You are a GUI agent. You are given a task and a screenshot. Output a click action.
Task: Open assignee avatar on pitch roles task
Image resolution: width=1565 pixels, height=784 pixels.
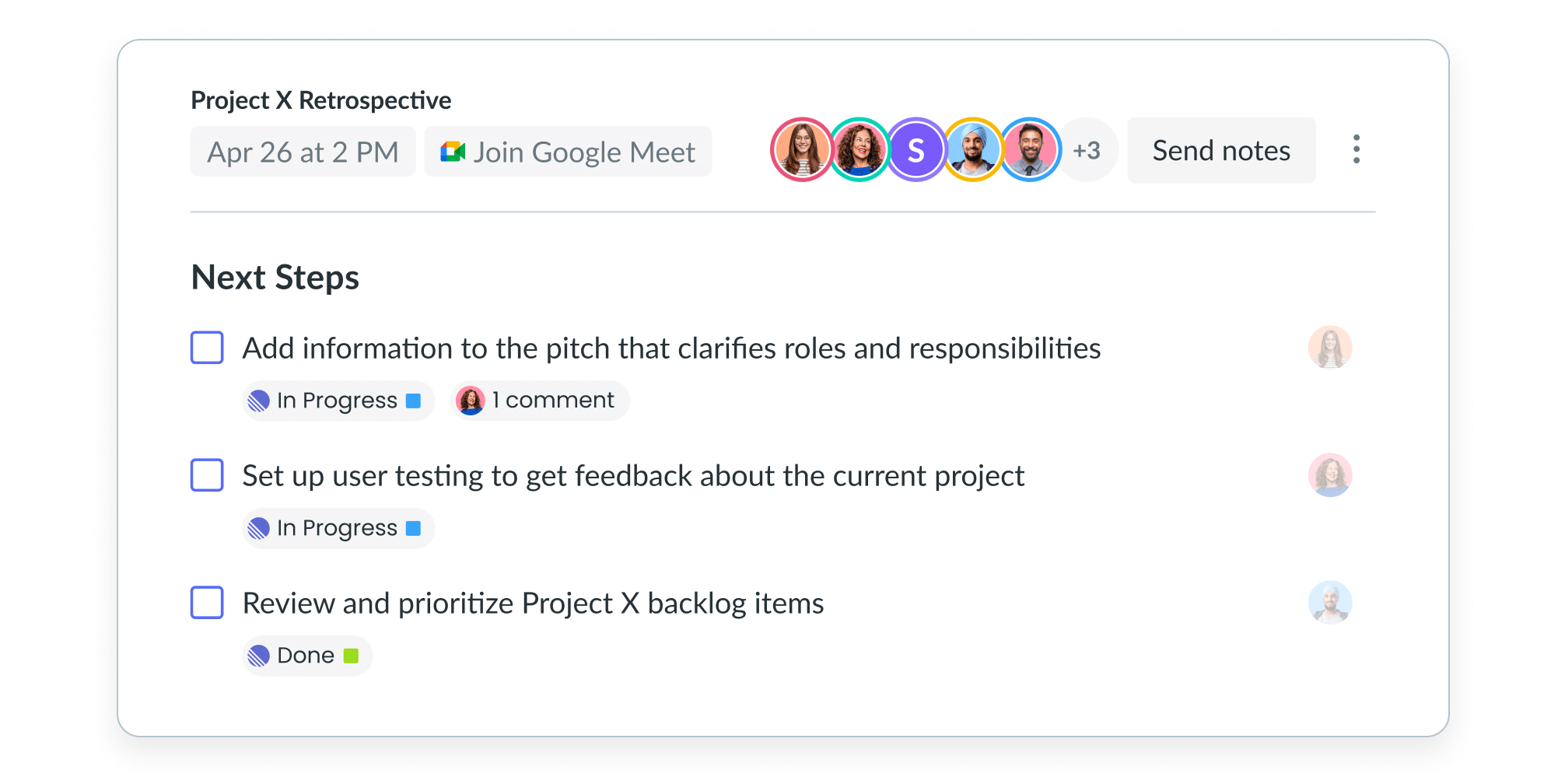click(x=1330, y=347)
